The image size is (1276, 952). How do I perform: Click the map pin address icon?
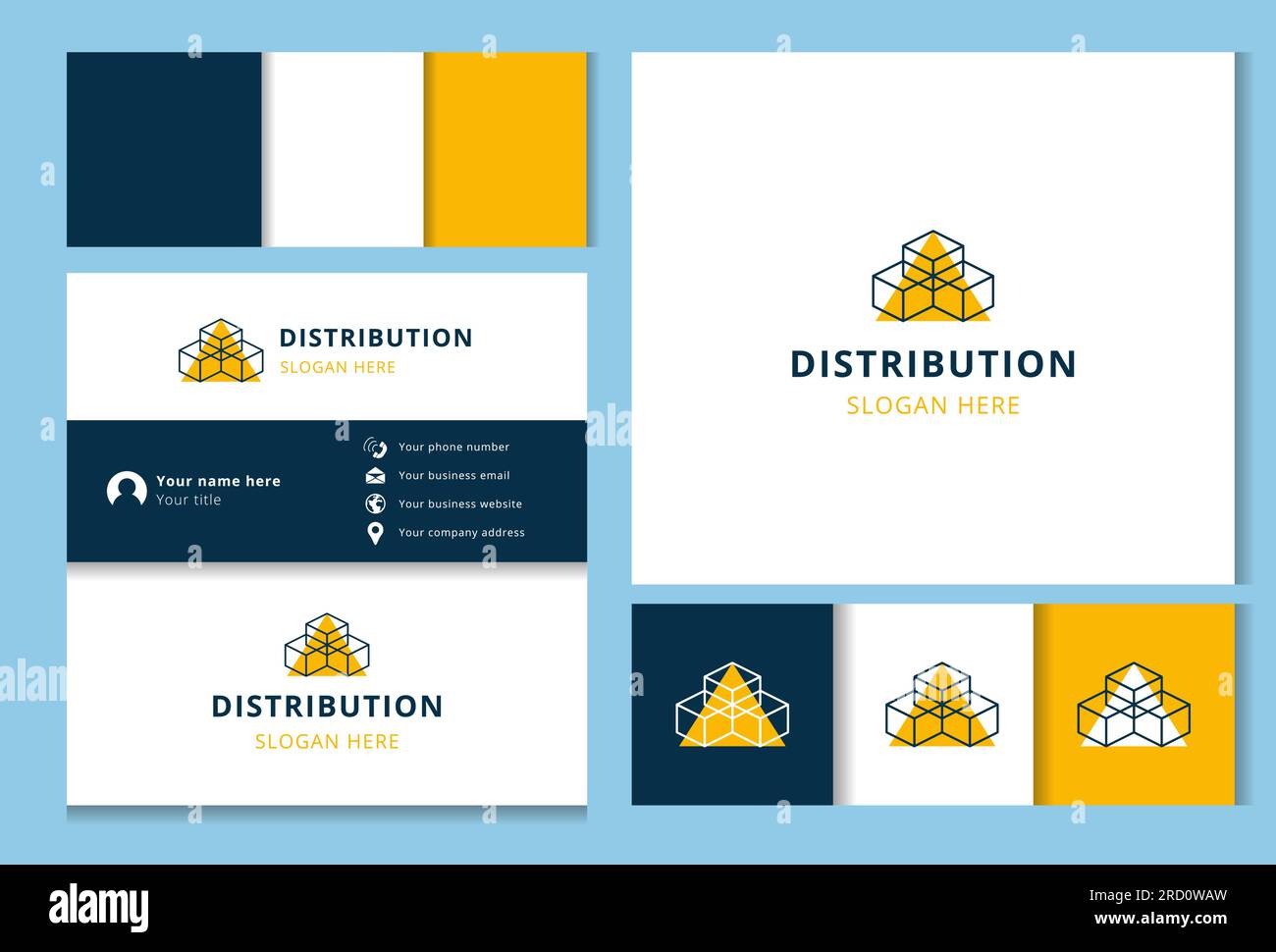point(375,534)
